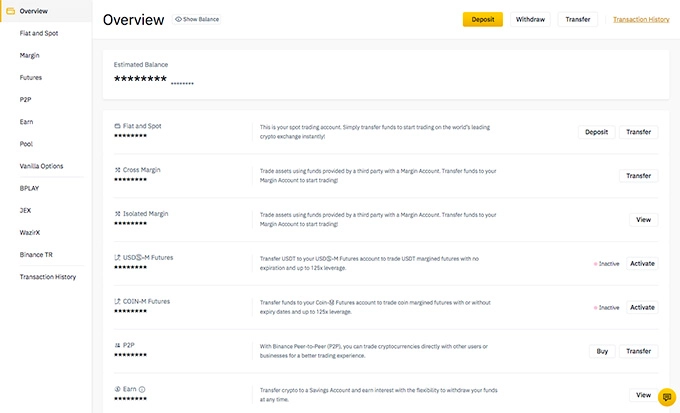The height and width of the screenshot is (413, 680).
Task: Open Margin section in the sidebar
Action: (30, 55)
